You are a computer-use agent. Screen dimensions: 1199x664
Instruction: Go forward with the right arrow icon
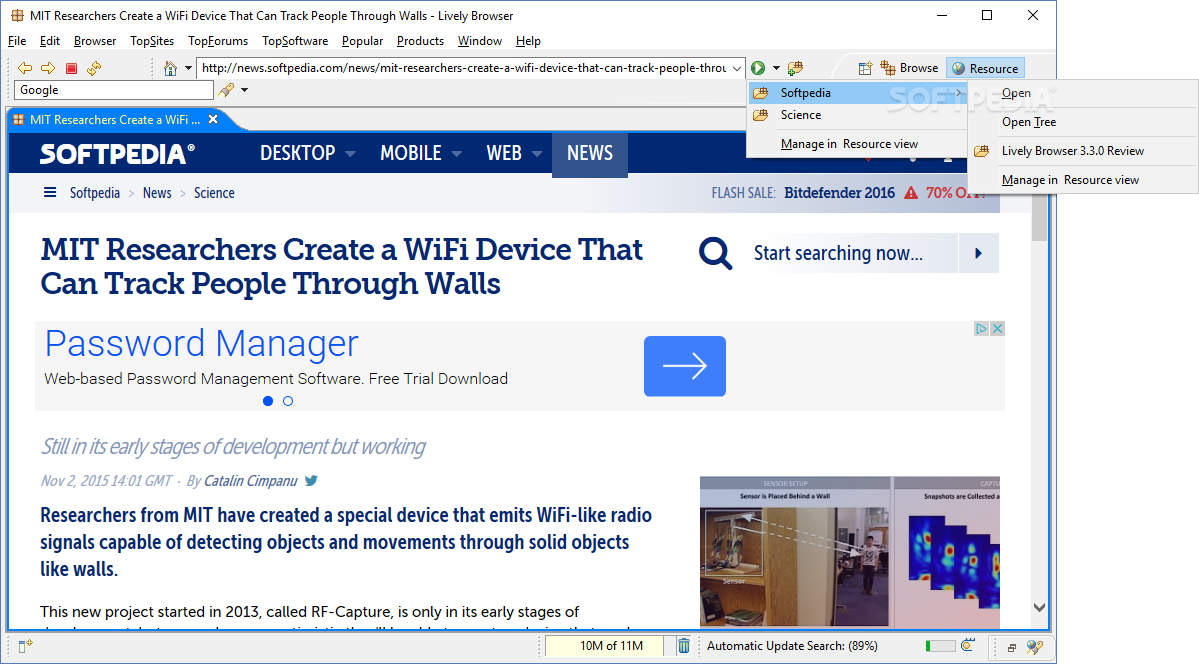(48, 68)
